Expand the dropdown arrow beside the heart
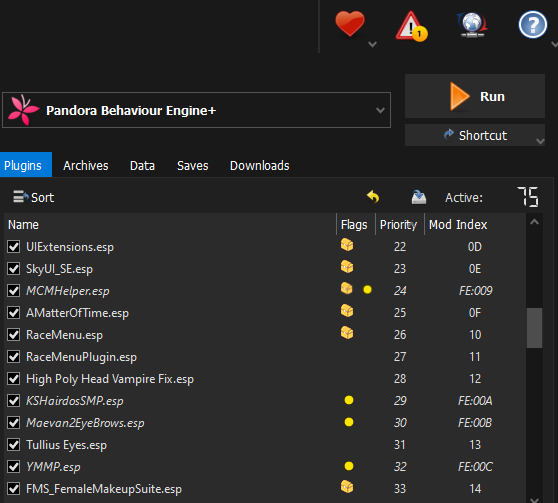Viewport: 558px width, 503px height. [x=372, y=44]
